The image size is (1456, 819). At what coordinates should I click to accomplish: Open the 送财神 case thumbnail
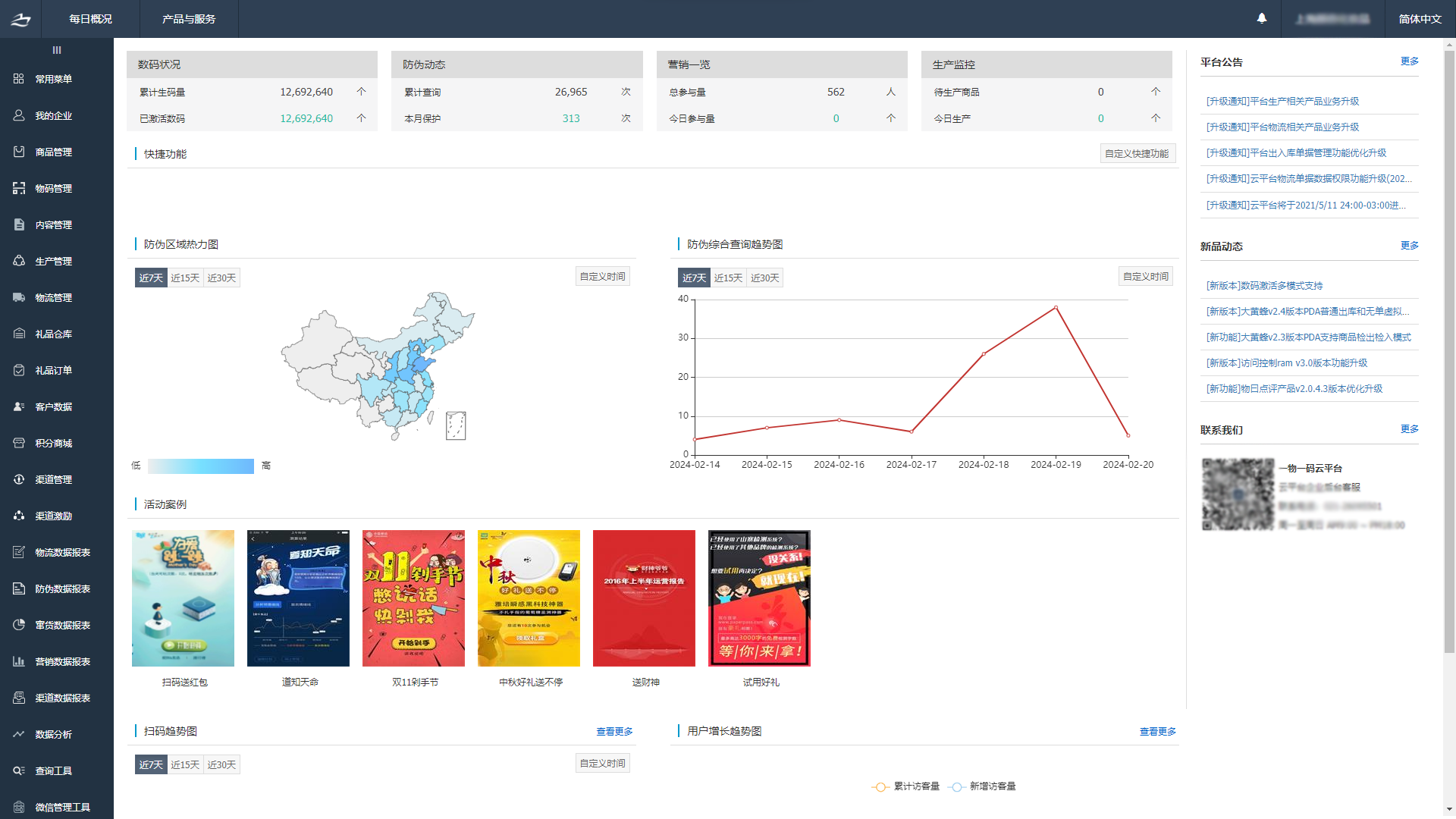(x=644, y=598)
